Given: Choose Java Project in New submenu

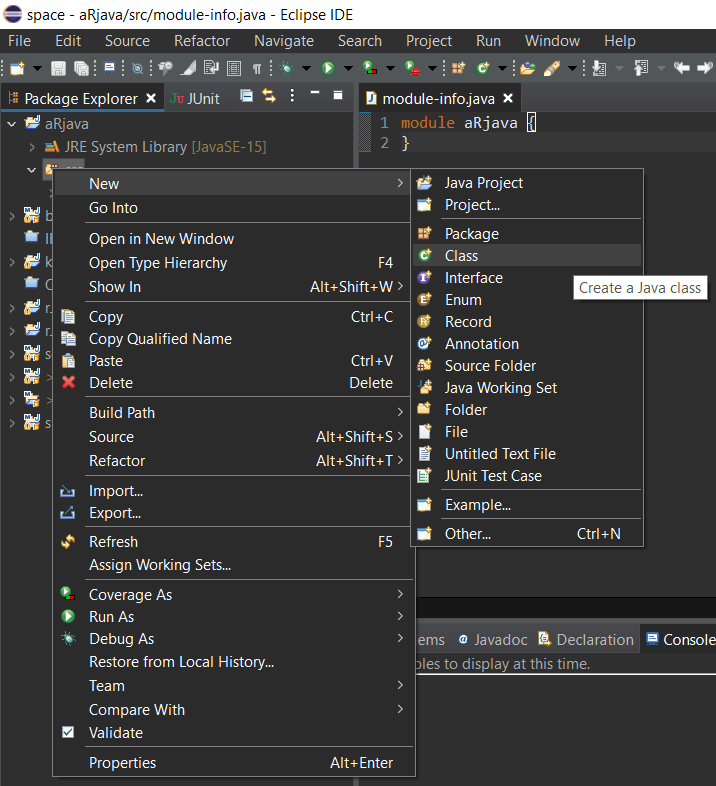Looking at the screenshot, I should (527, 183).
